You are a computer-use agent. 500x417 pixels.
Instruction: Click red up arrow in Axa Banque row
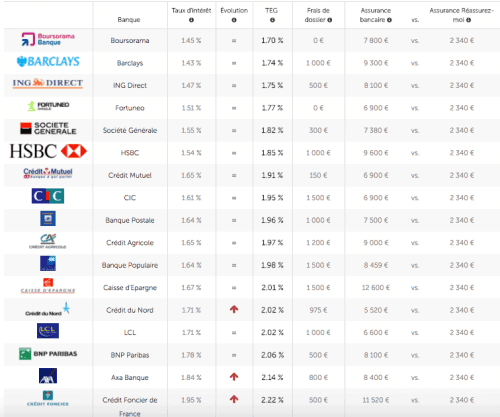pos(234,377)
